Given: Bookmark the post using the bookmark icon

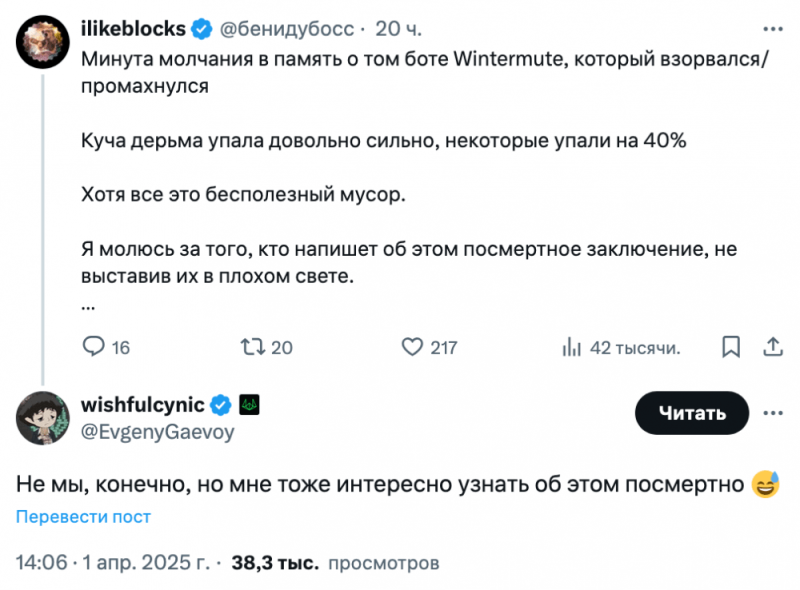Looking at the screenshot, I should click(730, 346).
